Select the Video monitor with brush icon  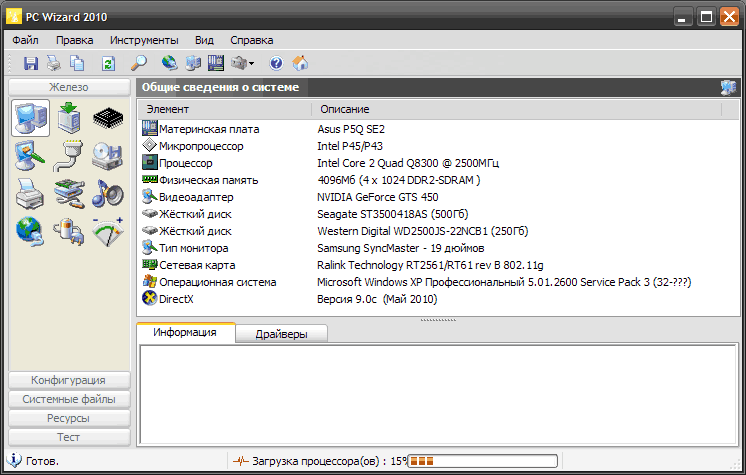pyautogui.click(x=30, y=156)
